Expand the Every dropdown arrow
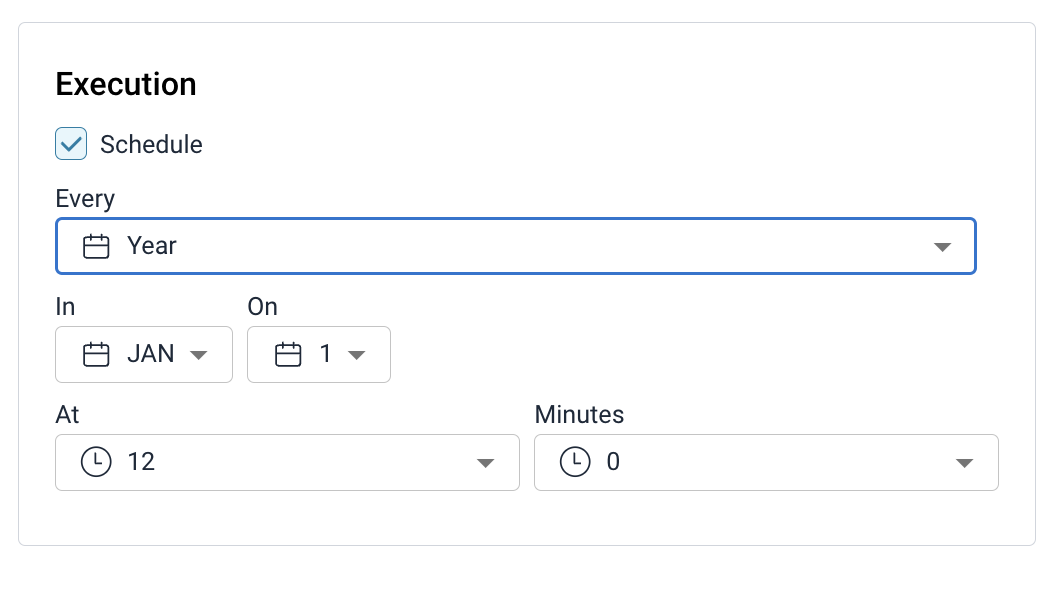The height and width of the screenshot is (604, 1042). 942,247
